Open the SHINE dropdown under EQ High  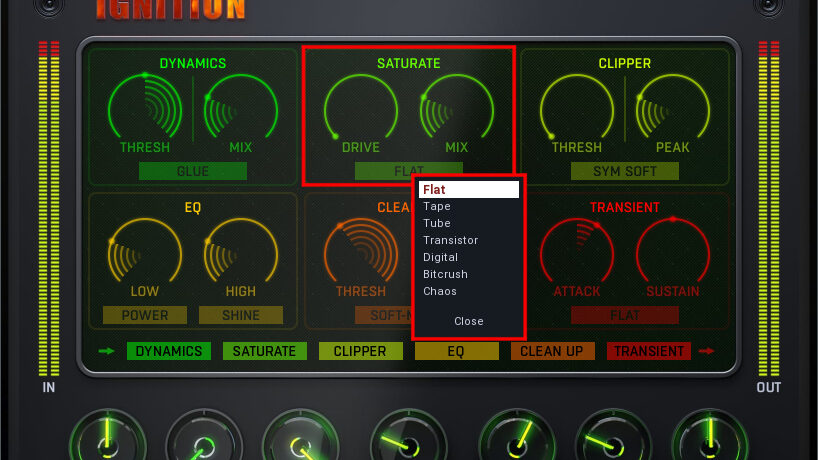[241, 315]
